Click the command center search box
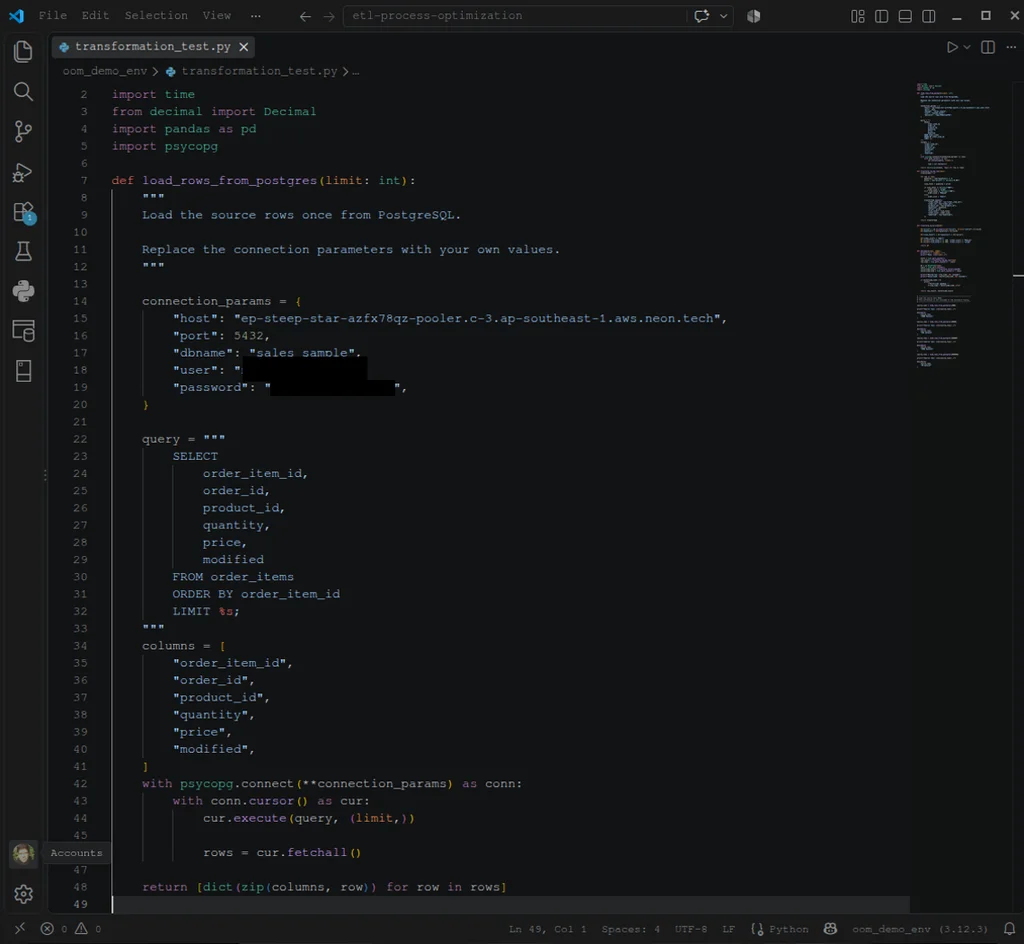 point(515,16)
